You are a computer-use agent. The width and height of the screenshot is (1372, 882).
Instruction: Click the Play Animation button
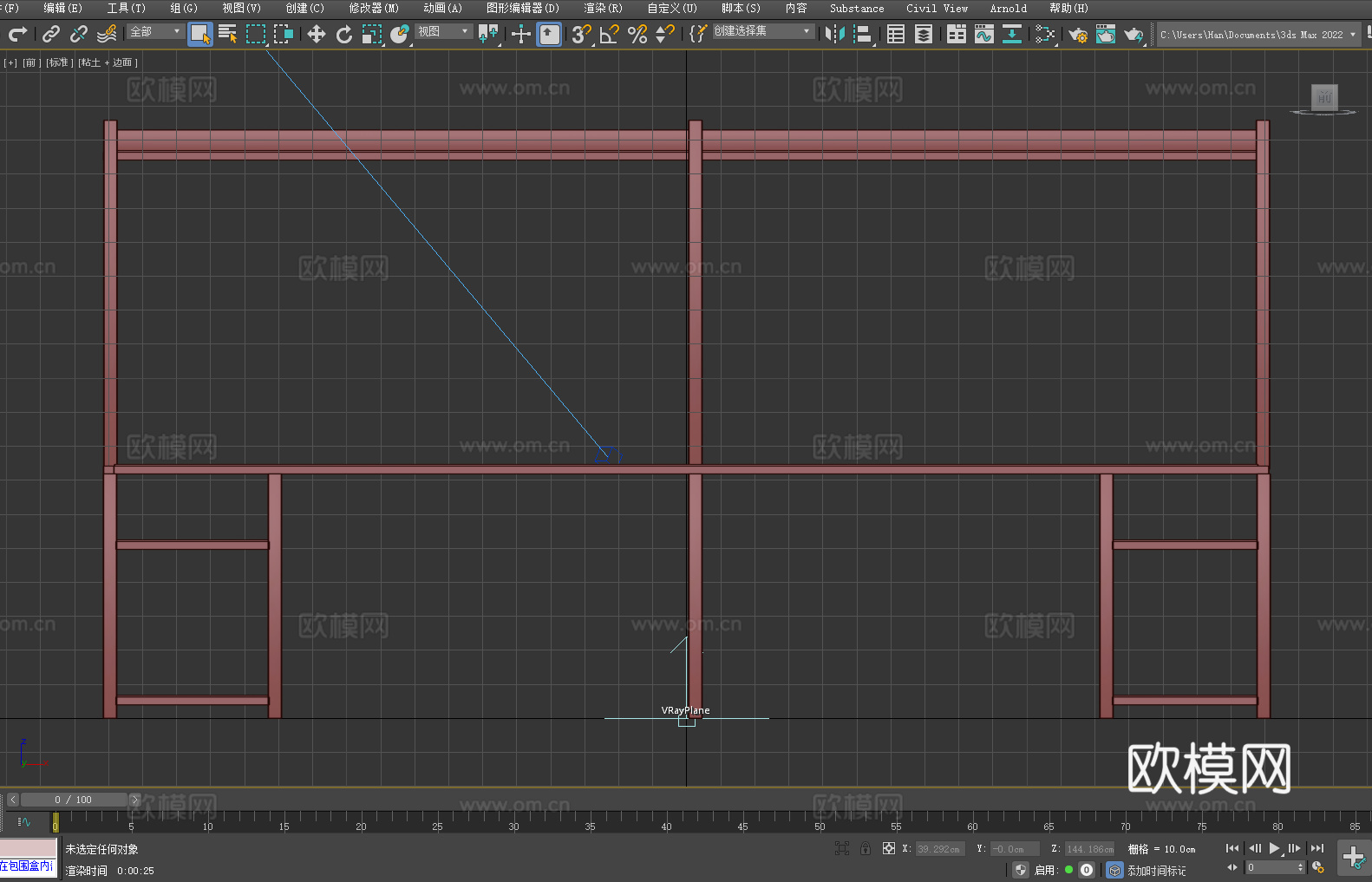pos(1275,848)
